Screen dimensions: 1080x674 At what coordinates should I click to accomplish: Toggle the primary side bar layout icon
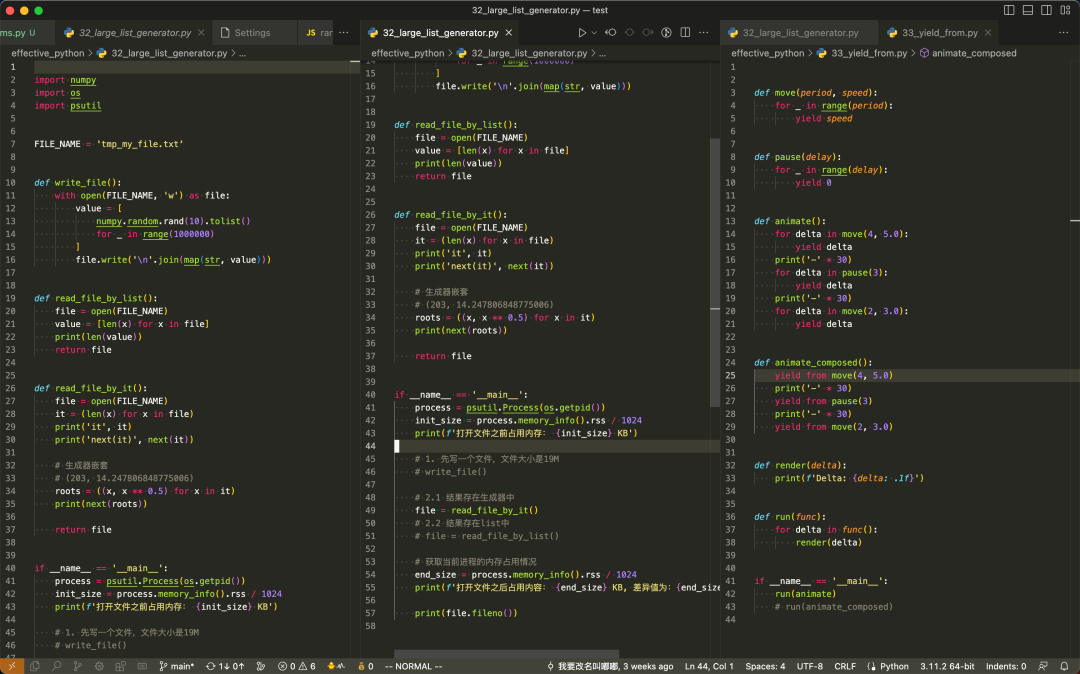tap(1009, 10)
